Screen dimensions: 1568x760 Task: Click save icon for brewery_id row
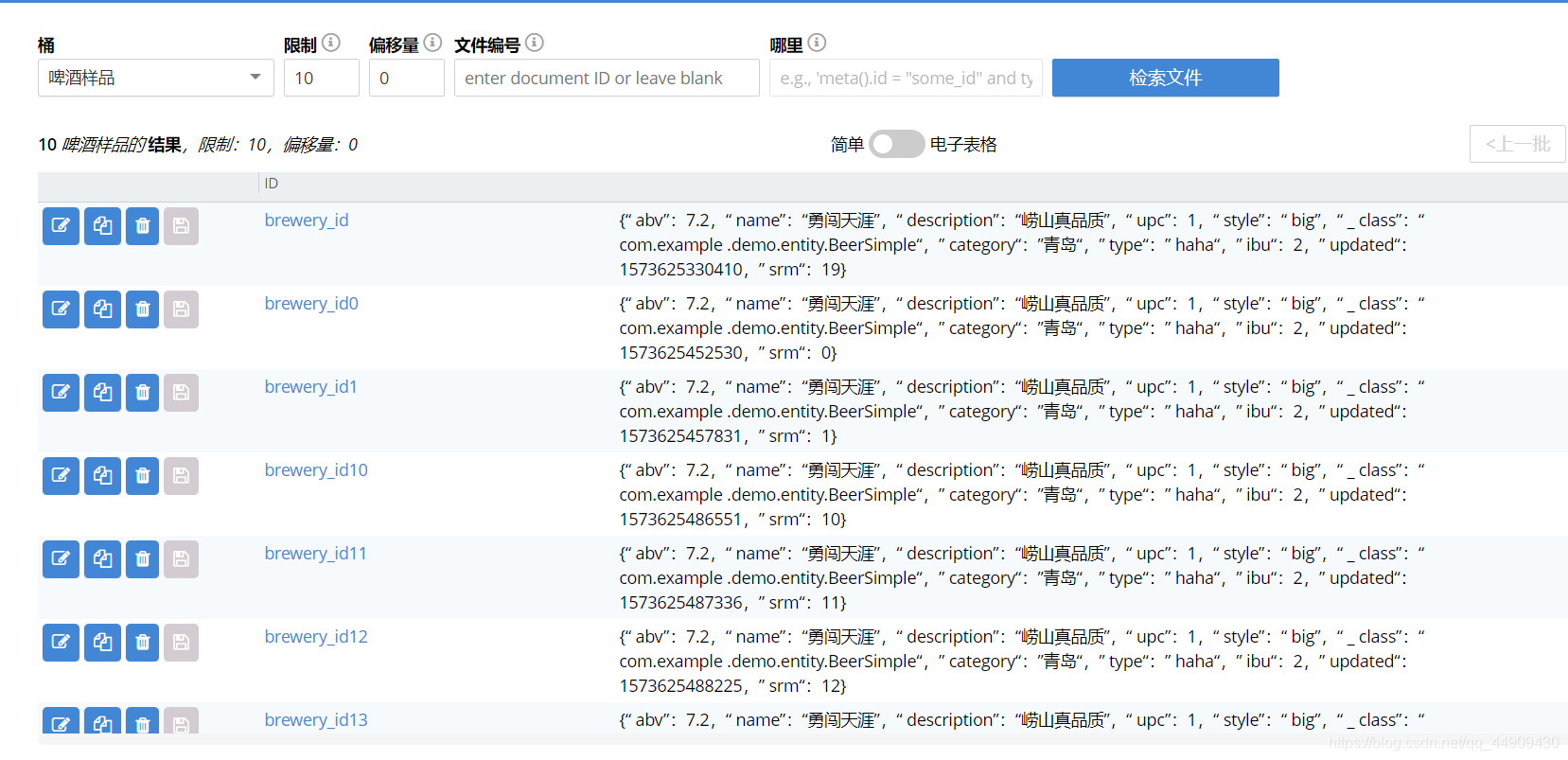coord(181,226)
